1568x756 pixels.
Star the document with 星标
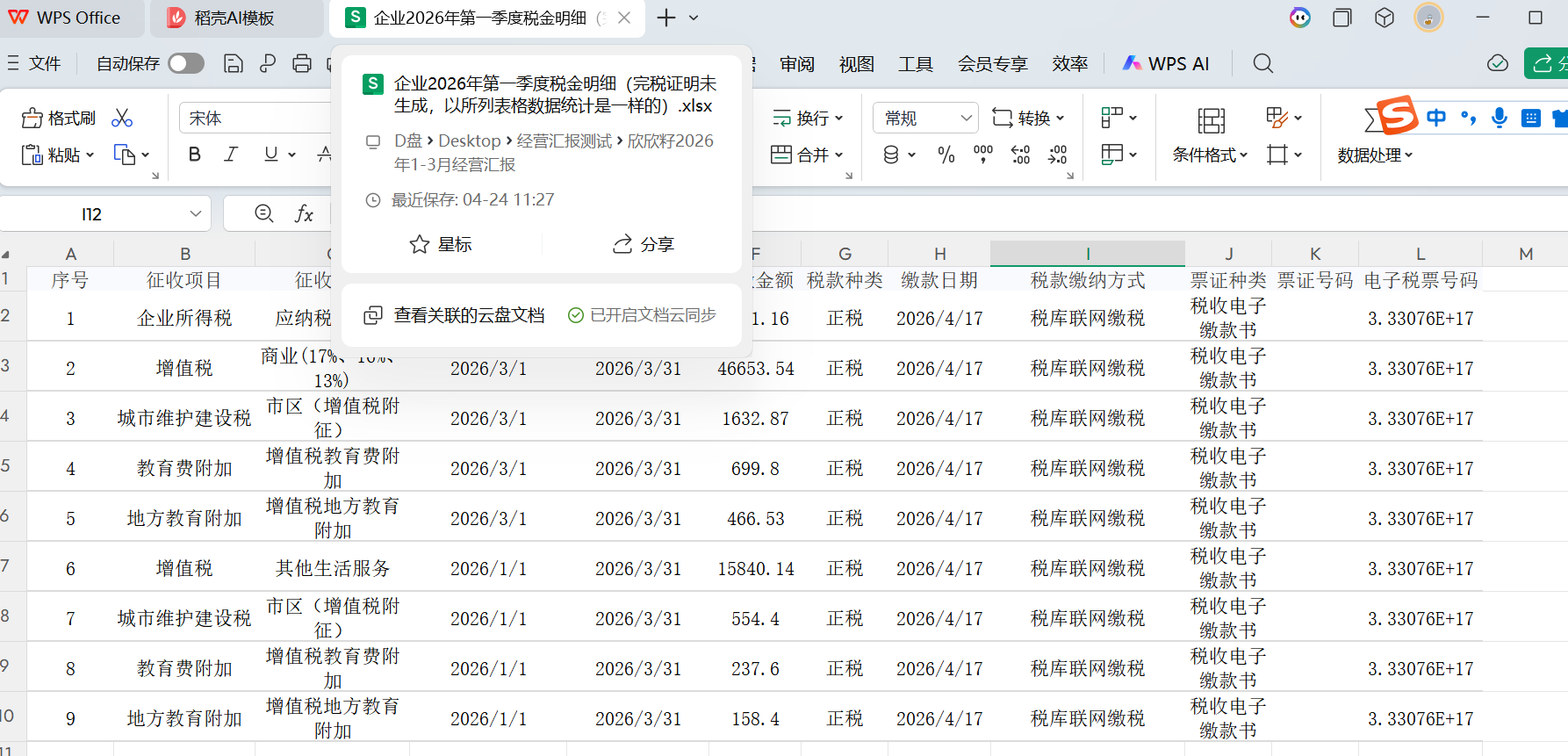coord(441,244)
